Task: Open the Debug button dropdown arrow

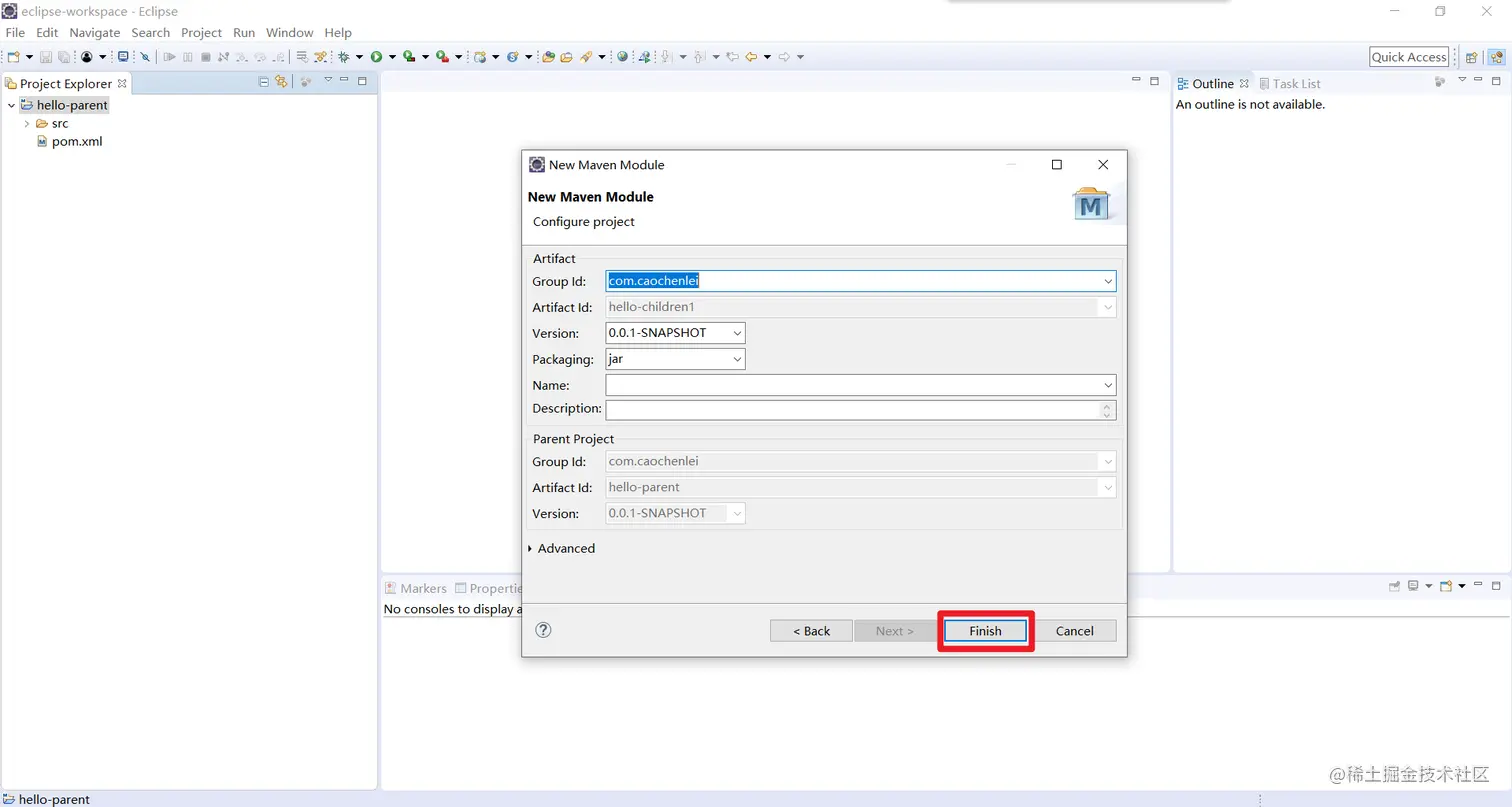Action: pos(359,57)
